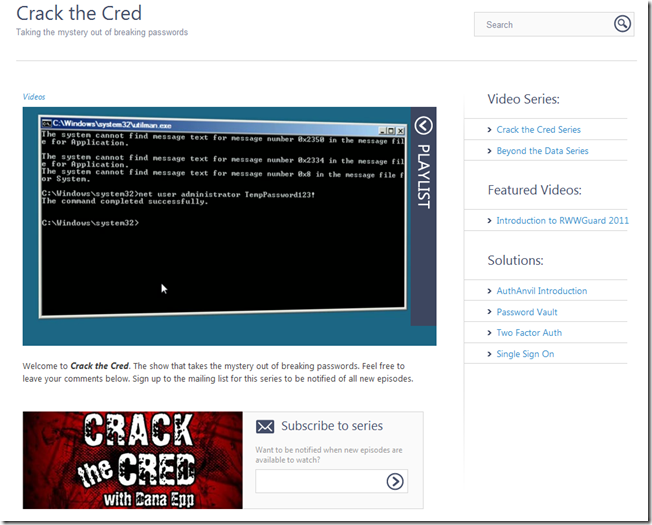652x525 pixels.
Task: Open the Beyond the Data Series link
Action: click(x=542, y=151)
